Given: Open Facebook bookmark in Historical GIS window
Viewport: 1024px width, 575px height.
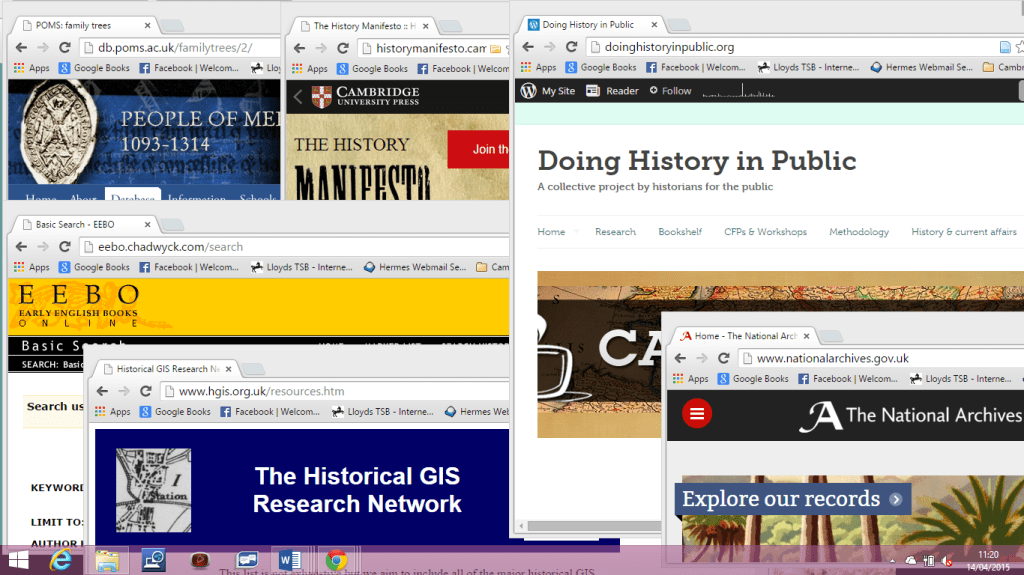Looking at the screenshot, I should click(270, 412).
